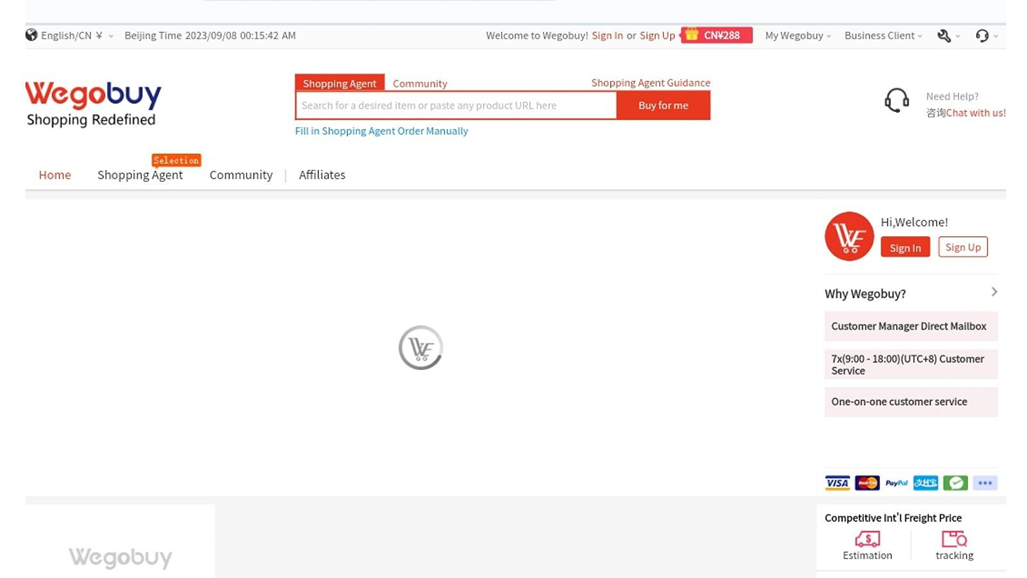Expand the Why Wegobuy? chevron arrow
The image size is (1027, 578).
[x=994, y=292]
